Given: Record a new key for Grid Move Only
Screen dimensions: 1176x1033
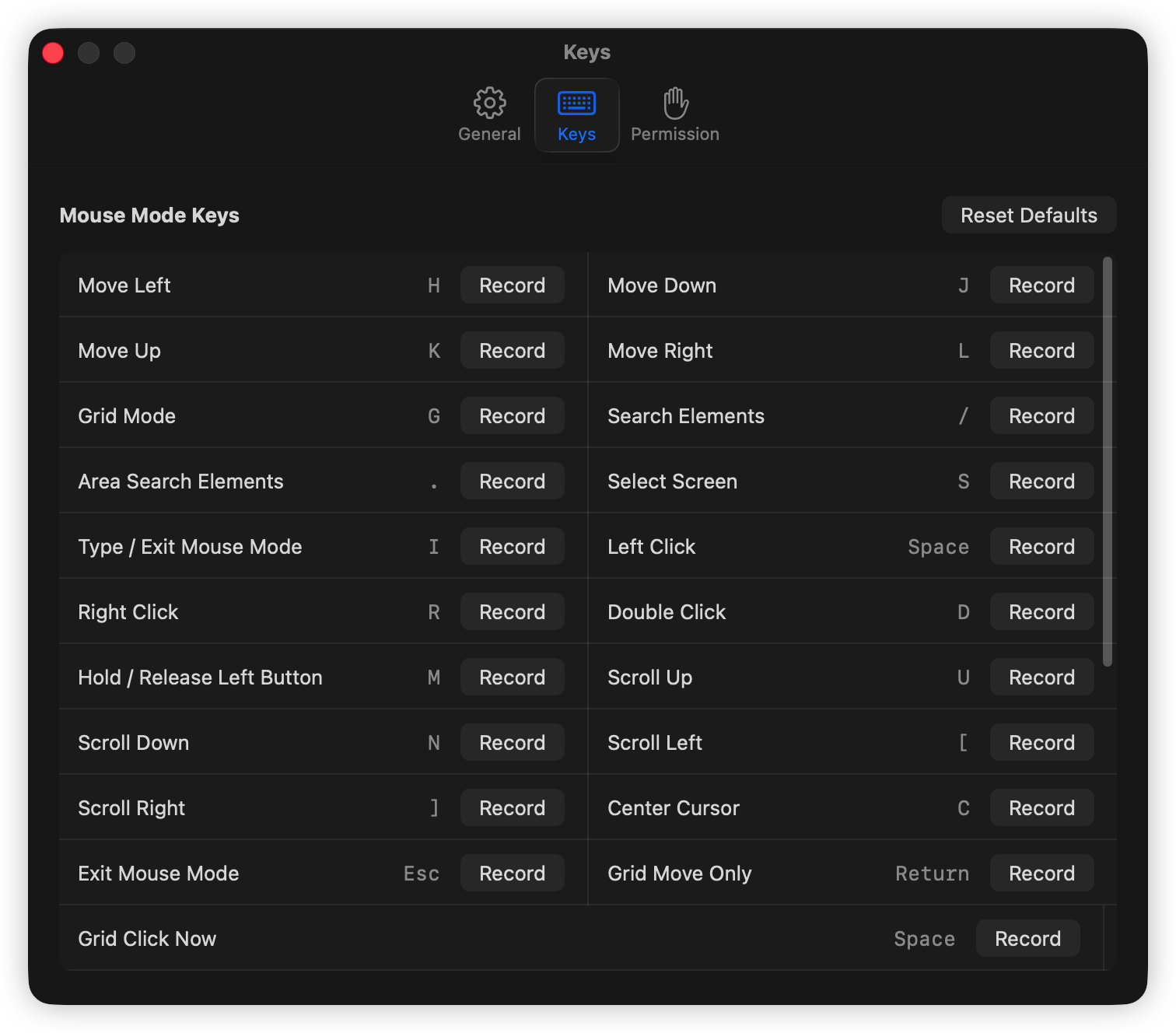Looking at the screenshot, I should 1041,874.
